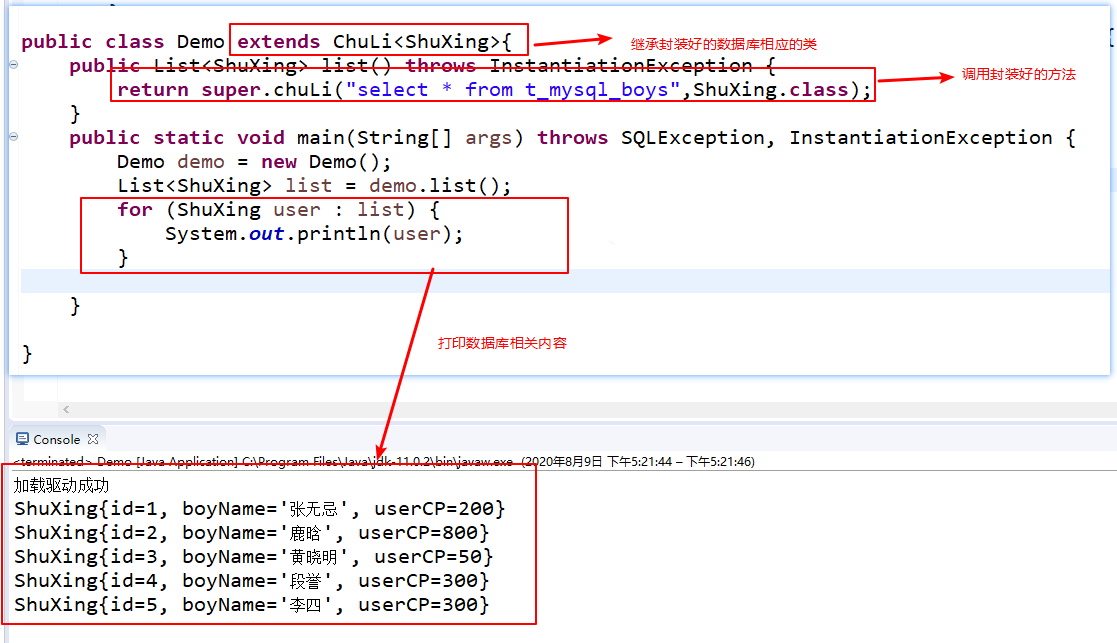The height and width of the screenshot is (643, 1117).
Task: Click InstantiationException in the list() method signature
Action: tap(620, 66)
